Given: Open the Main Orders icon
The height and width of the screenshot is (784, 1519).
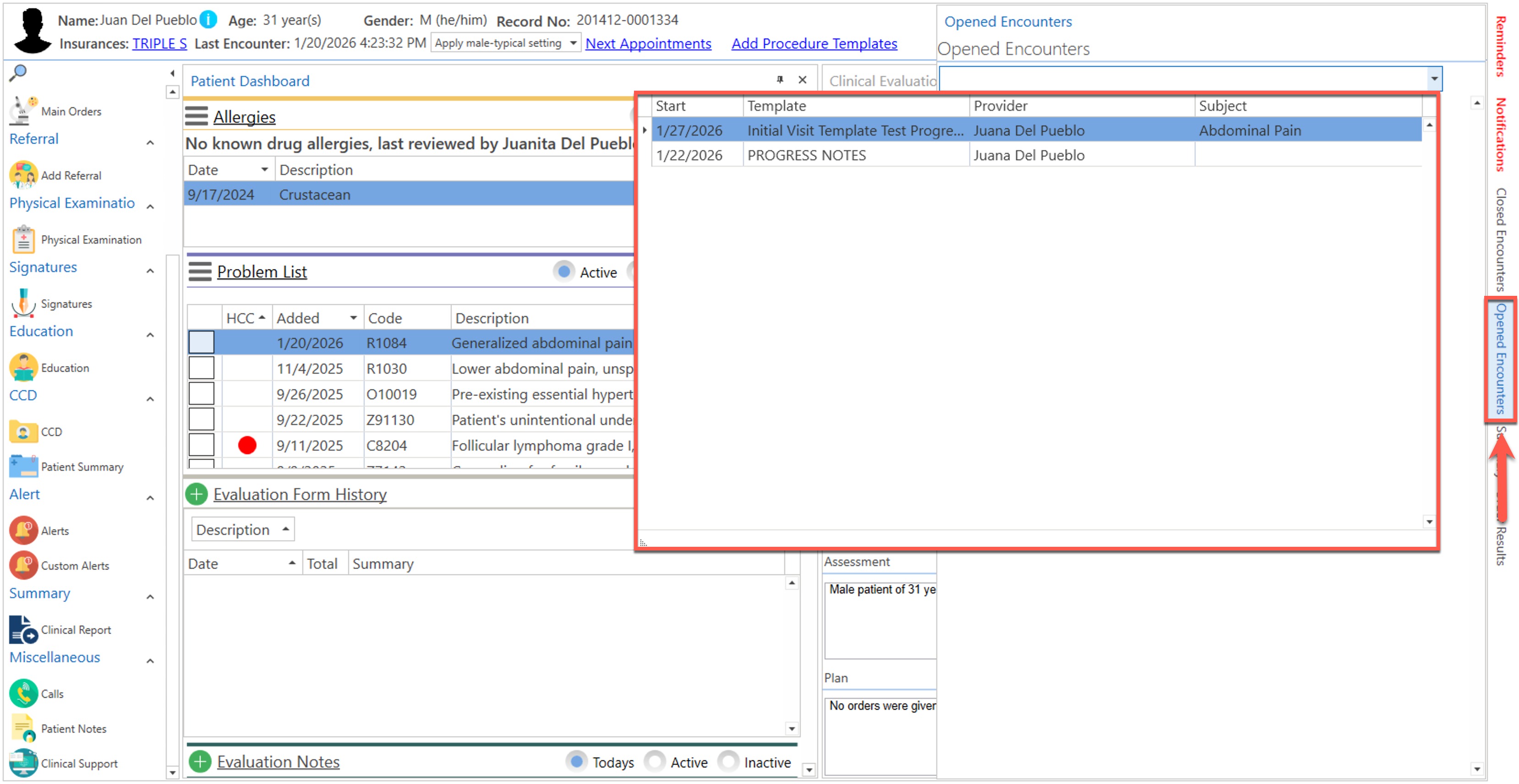Looking at the screenshot, I should [22, 110].
